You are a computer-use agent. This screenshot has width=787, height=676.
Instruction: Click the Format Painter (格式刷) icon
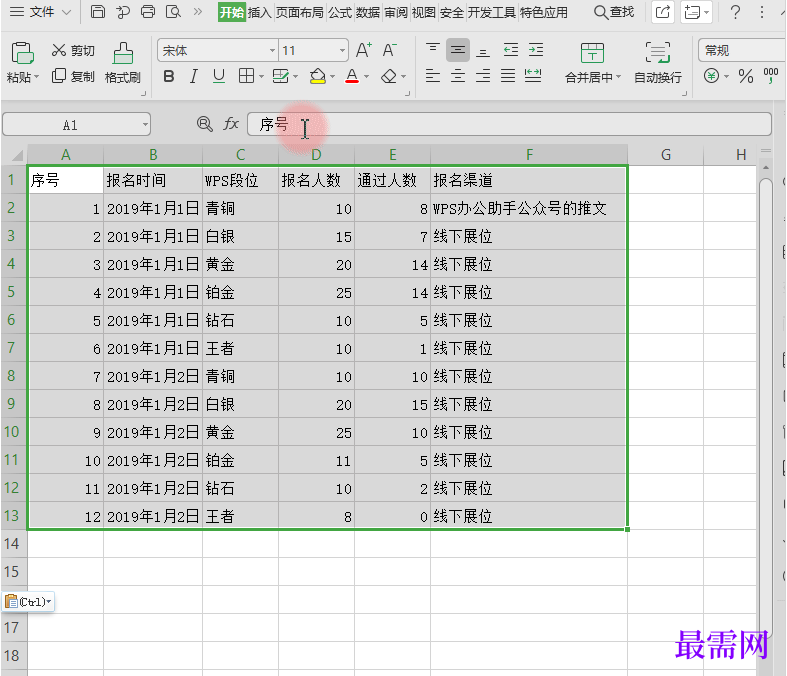pos(122,54)
